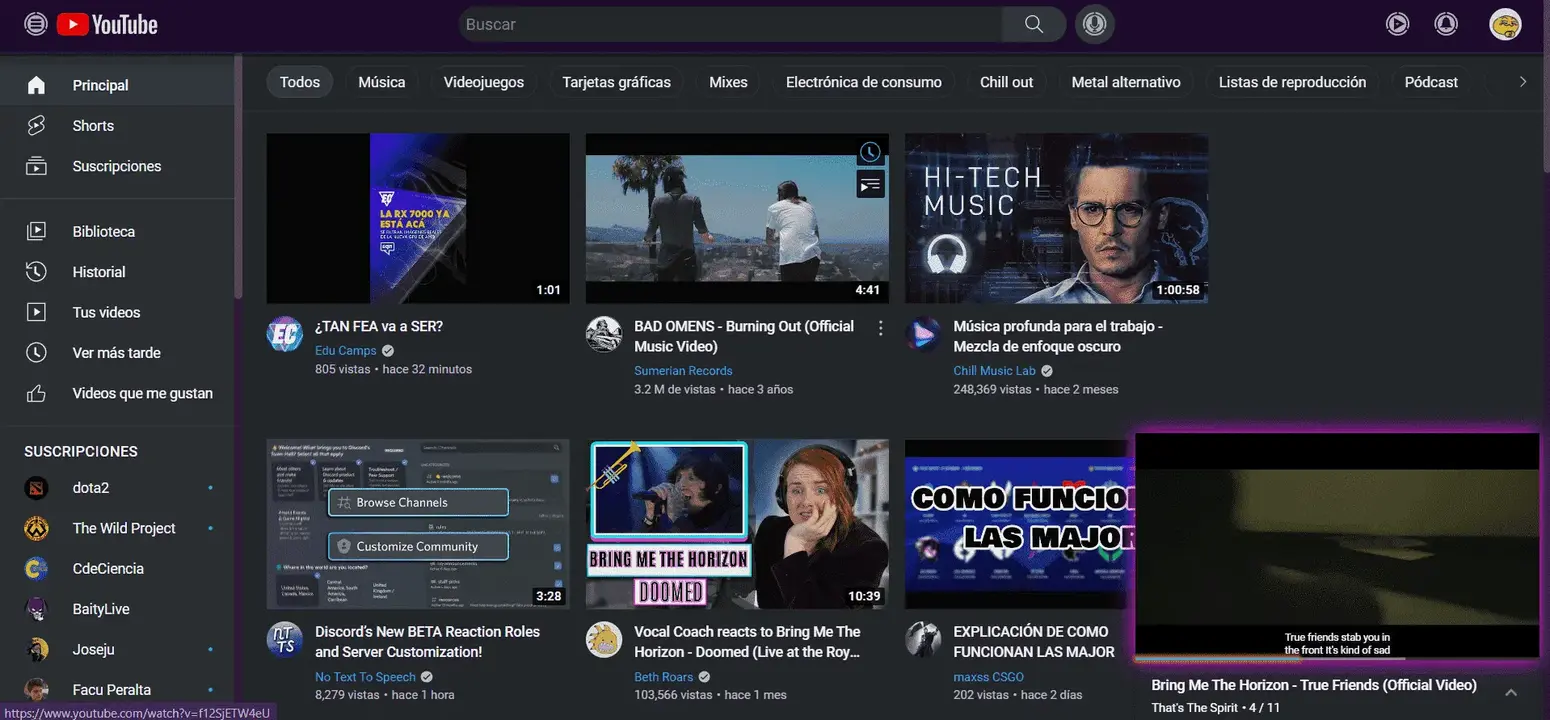Open Bring Me The Horizon Doomed thumbnail
Viewport: 1550px width, 720px height.
pyautogui.click(x=737, y=524)
